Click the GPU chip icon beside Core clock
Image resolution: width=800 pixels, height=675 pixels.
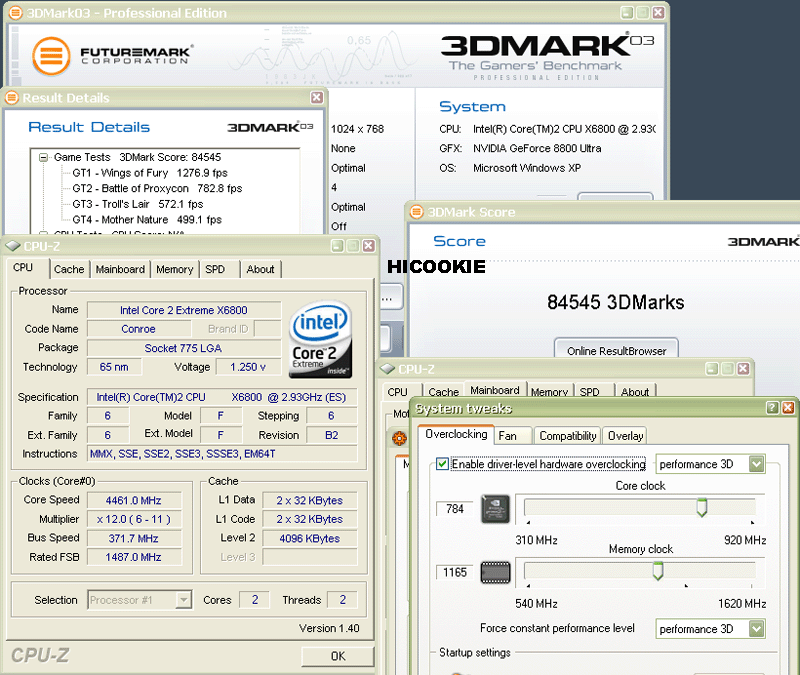(x=494, y=510)
